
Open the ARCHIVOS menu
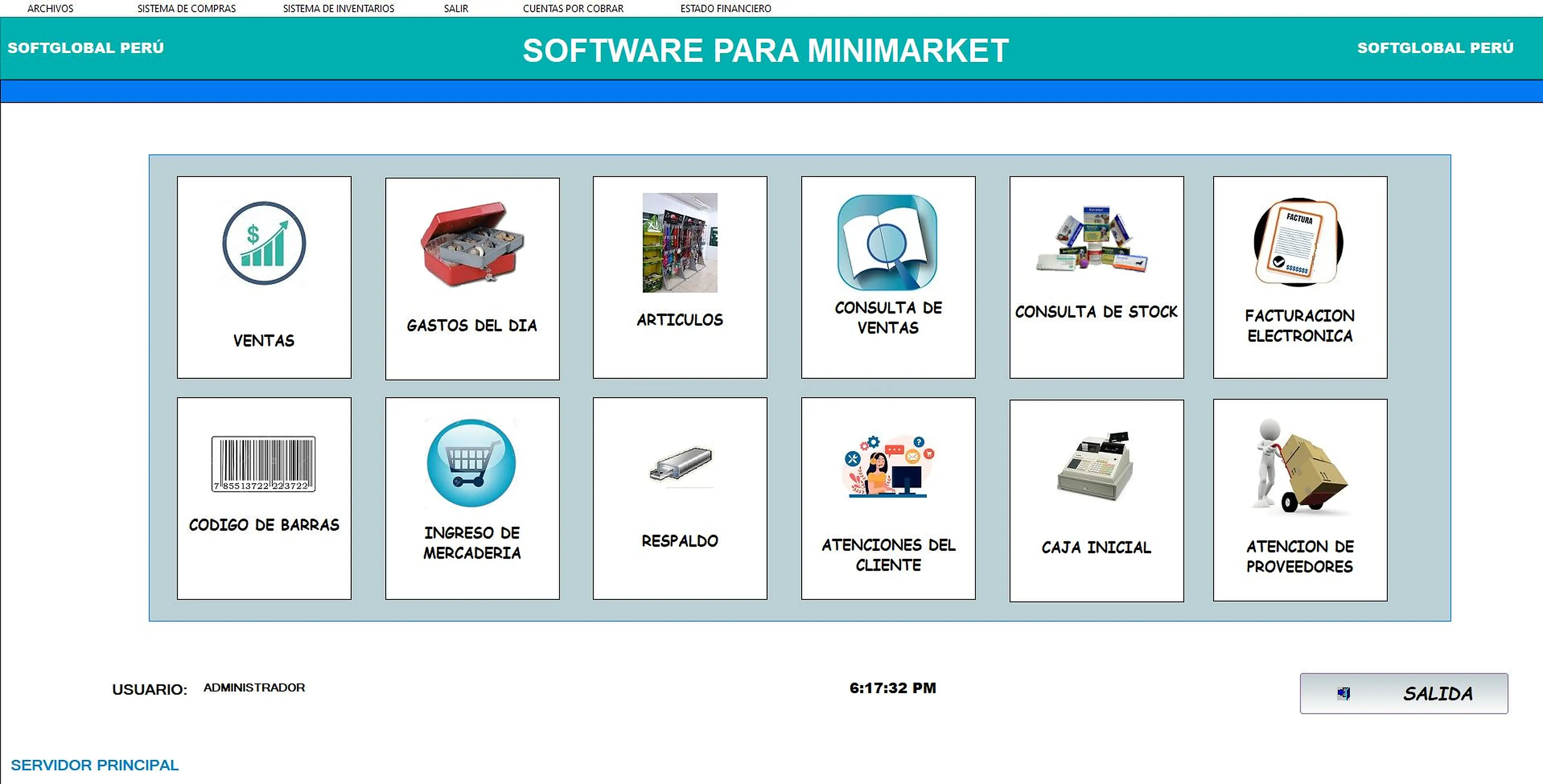click(50, 8)
